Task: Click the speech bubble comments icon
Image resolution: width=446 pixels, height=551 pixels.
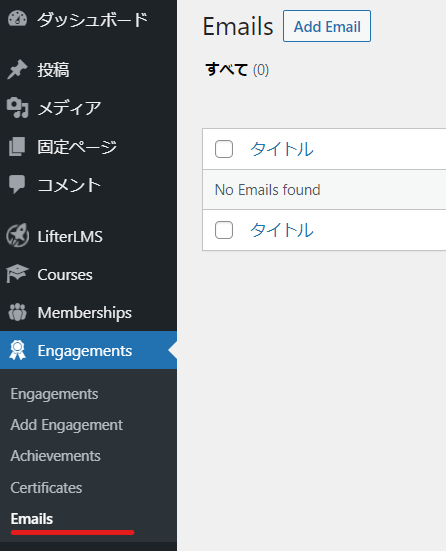Action: point(17,184)
